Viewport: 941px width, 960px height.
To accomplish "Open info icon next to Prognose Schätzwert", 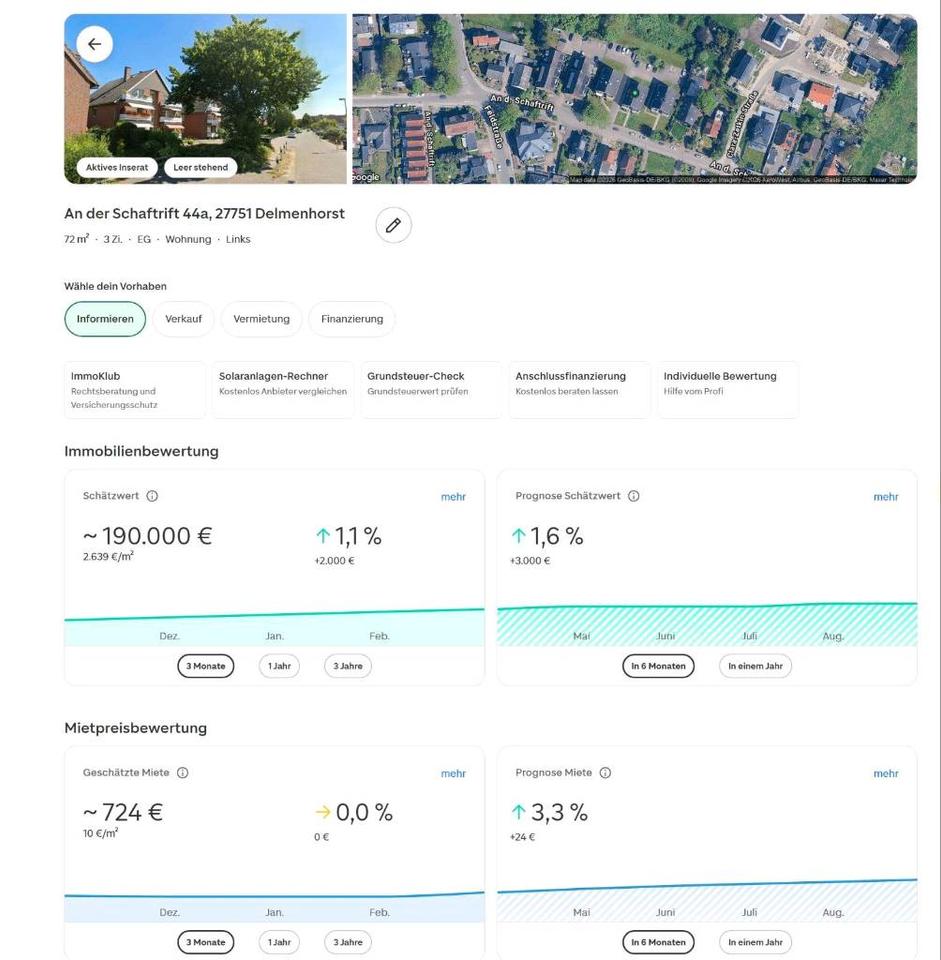I will 633,496.
